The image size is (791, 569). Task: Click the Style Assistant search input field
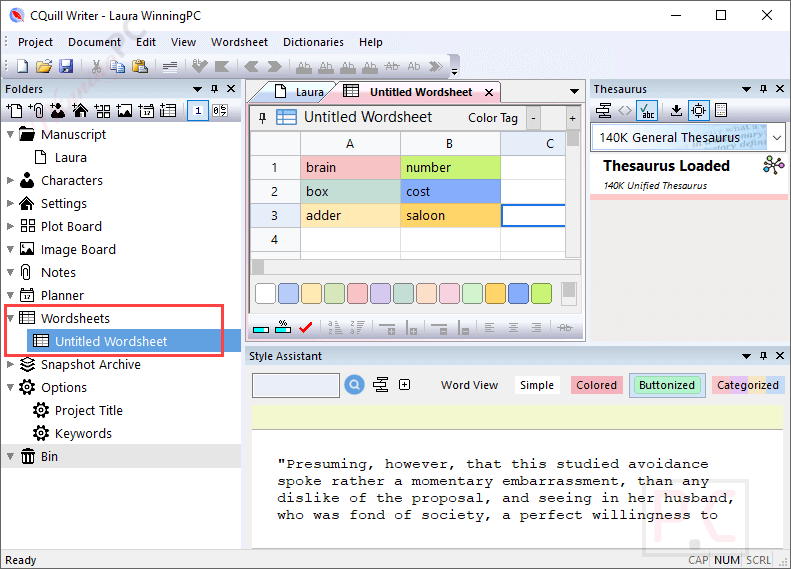296,385
